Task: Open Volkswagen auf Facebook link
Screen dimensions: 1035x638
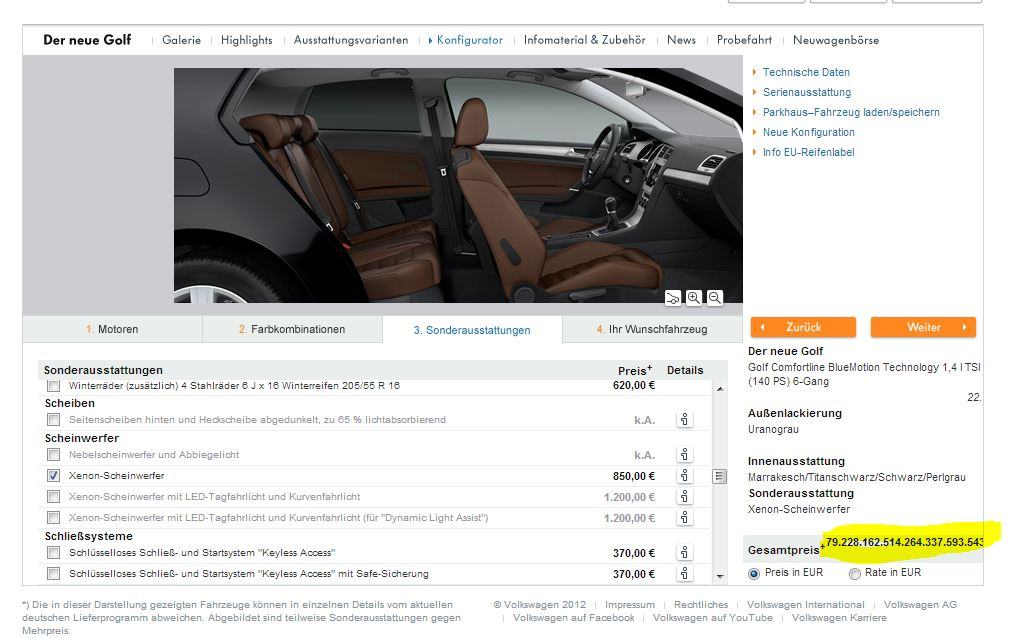Action: point(574,618)
